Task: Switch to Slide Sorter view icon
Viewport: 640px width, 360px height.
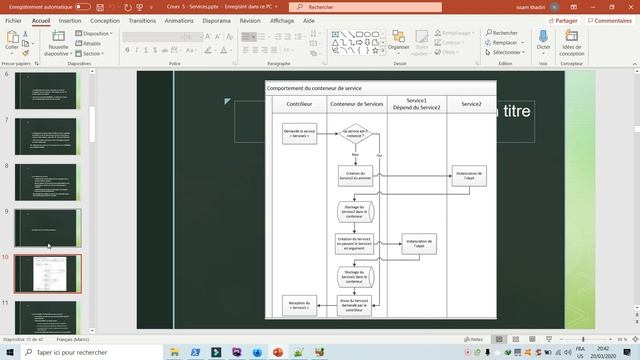Action: (x=516, y=339)
